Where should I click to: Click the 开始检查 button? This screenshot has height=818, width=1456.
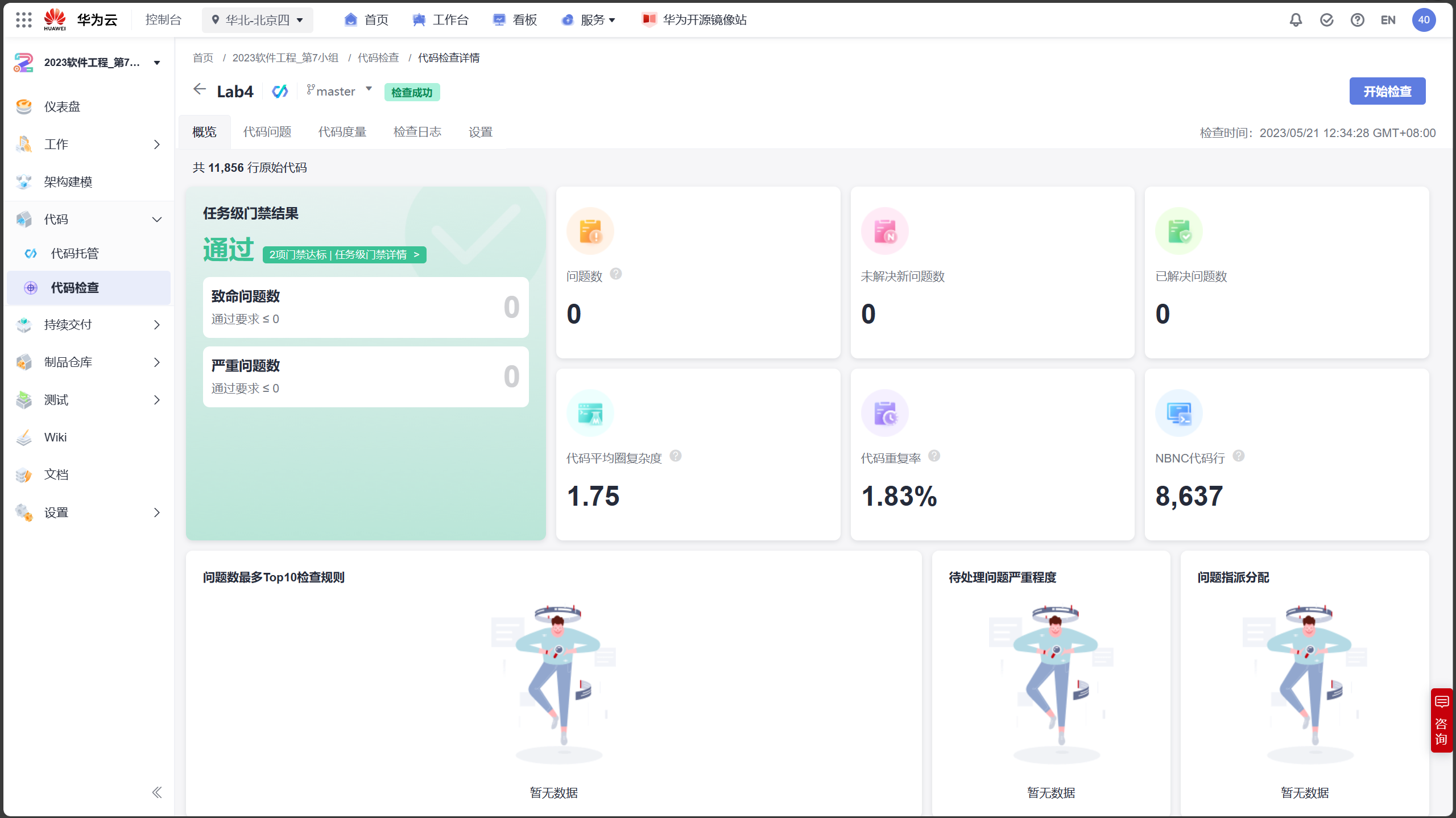tap(1387, 91)
